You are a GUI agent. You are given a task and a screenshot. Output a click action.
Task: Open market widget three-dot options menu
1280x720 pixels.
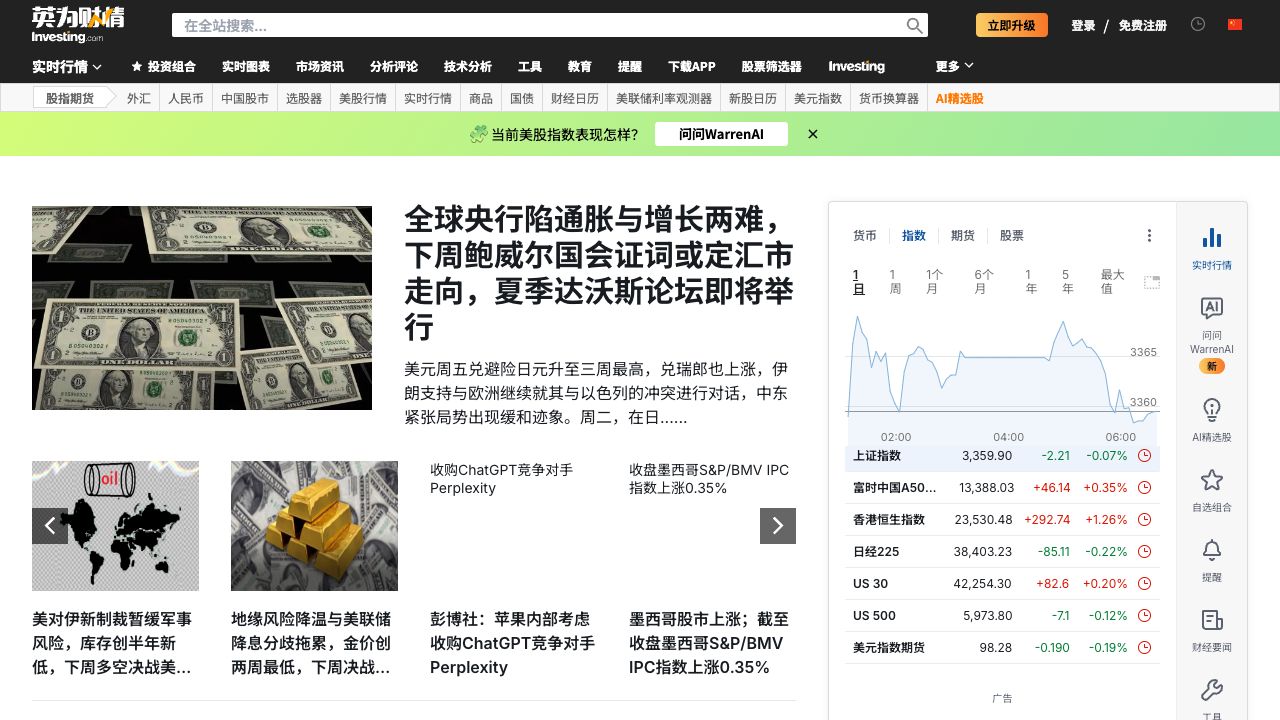pyautogui.click(x=1149, y=236)
